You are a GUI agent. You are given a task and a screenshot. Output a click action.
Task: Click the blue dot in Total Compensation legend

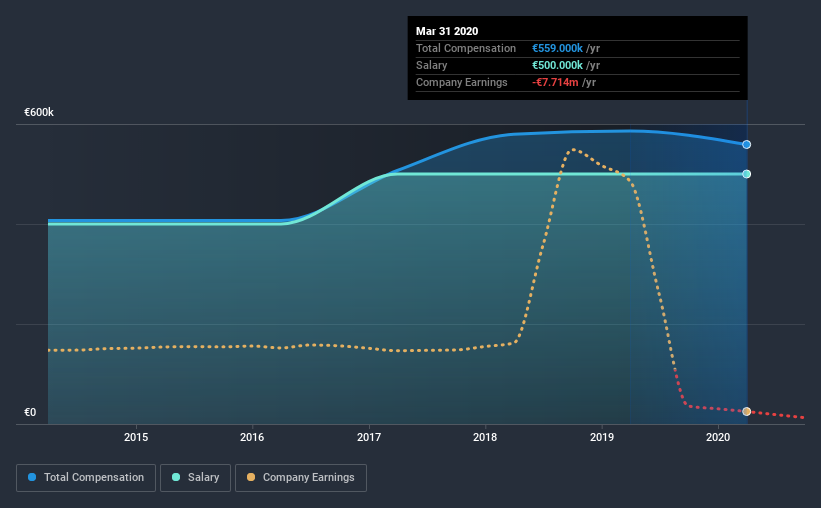[x=32, y=477]
